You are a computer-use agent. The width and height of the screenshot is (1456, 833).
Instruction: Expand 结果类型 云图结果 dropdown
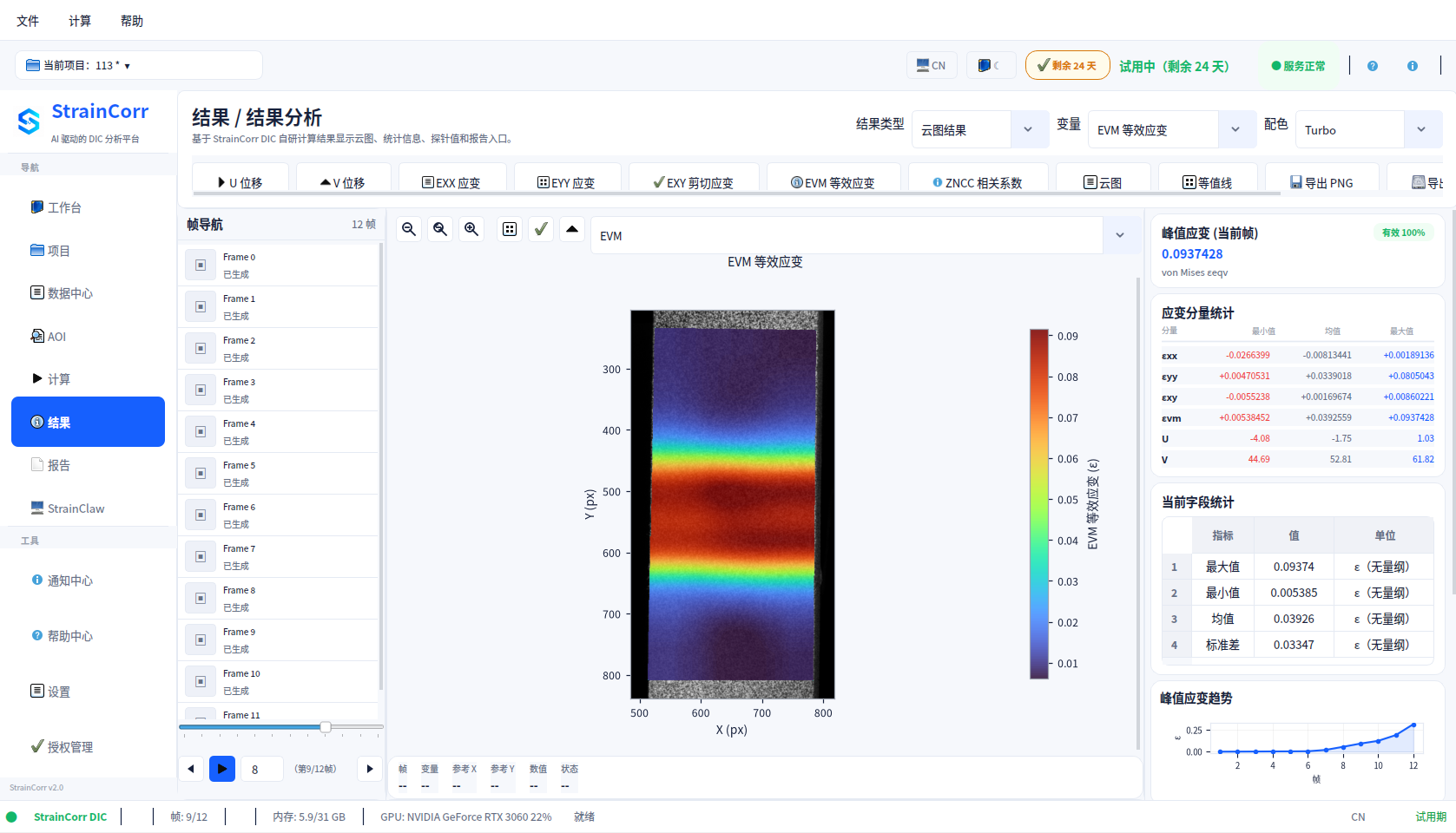(979, 129)
